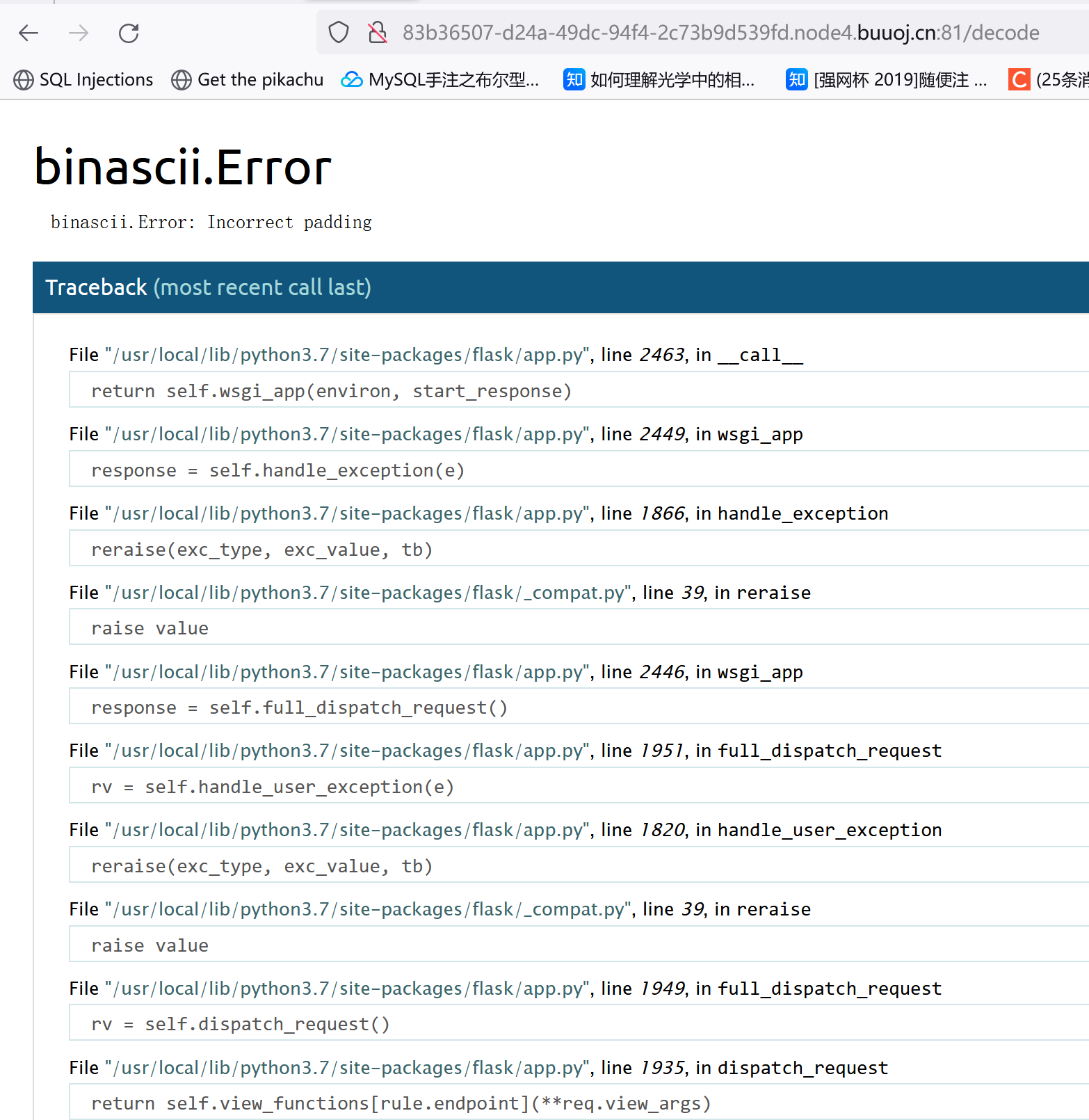Click code 'response = self.full_dispatch_request()'
The height and width of the screenshot is (1120, 1089).
(x=579, y=707)
